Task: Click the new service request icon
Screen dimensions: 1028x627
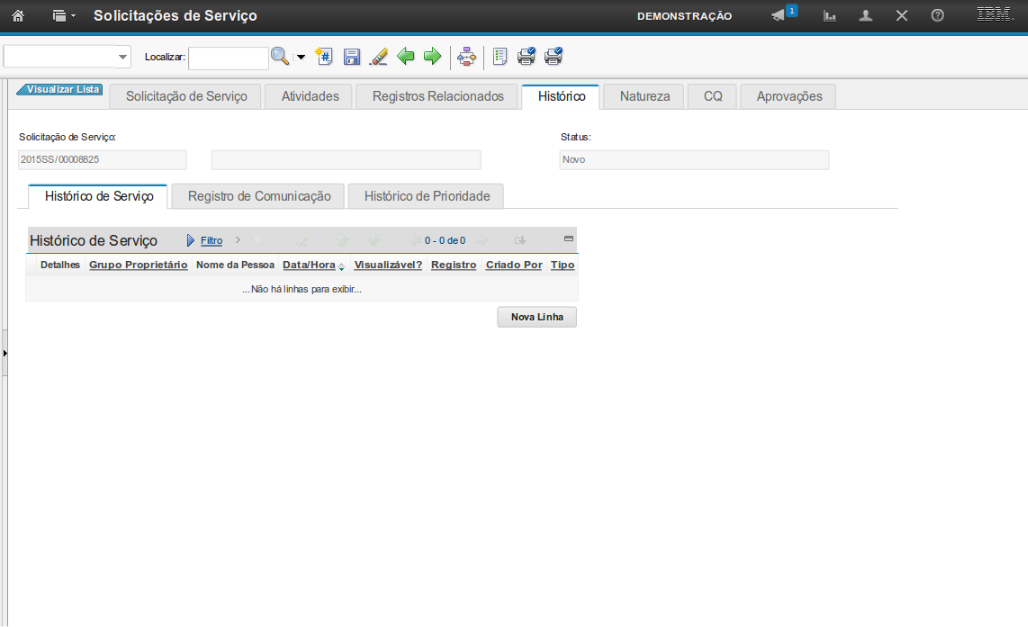Action: pos(324,57)
